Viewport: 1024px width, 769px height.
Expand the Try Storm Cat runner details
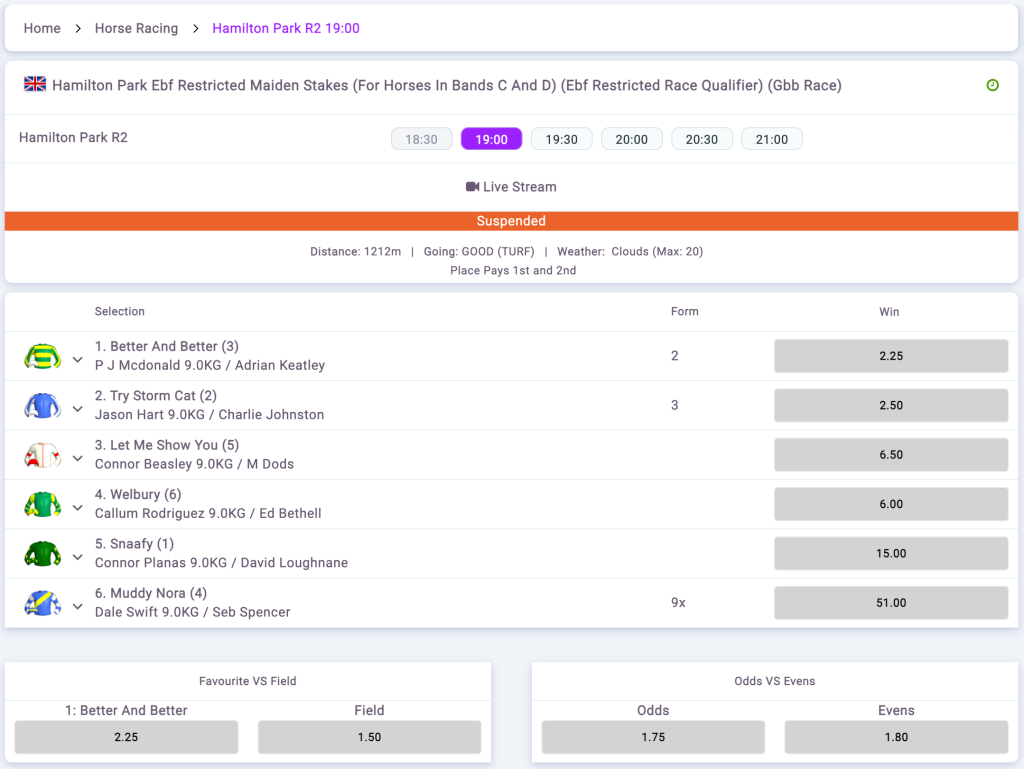coord(78,407)
